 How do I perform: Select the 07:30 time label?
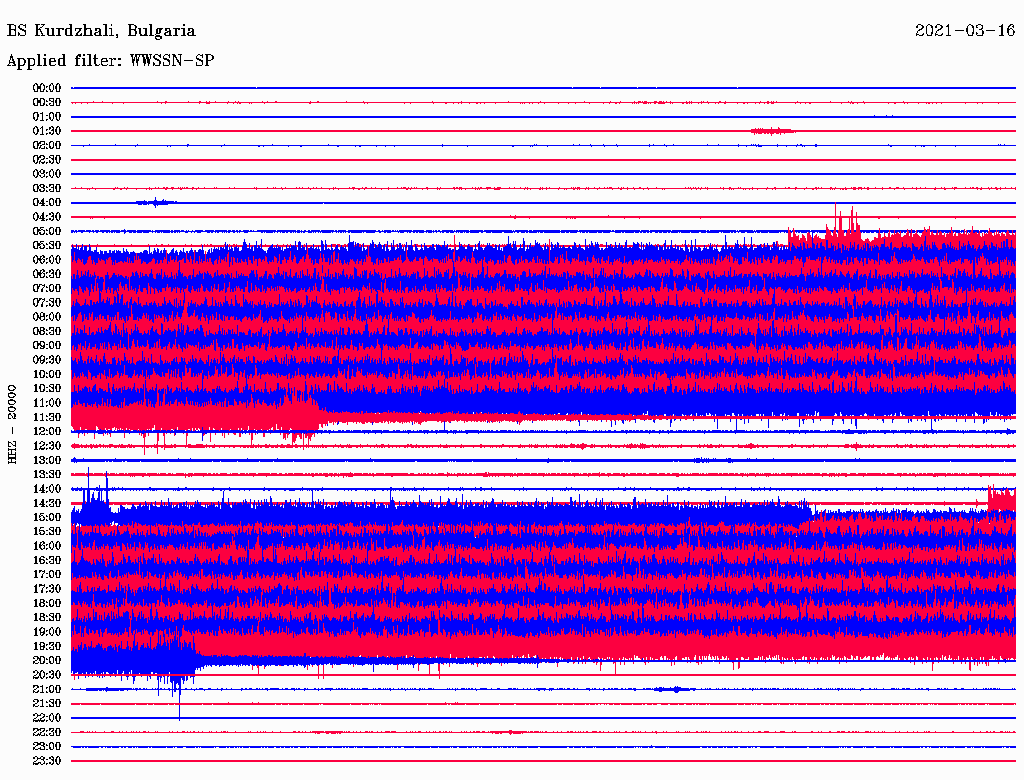pyautogui.click(x=47, y=302)
